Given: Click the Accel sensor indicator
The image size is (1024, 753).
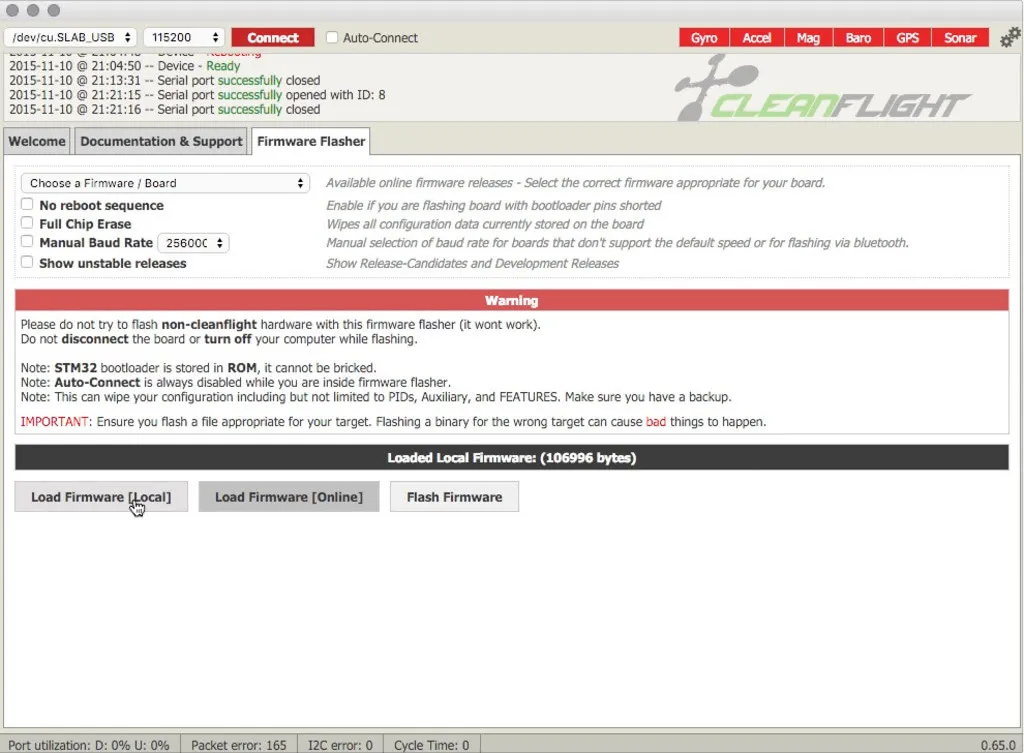Looking at the screenshot, I should [756, 38].
